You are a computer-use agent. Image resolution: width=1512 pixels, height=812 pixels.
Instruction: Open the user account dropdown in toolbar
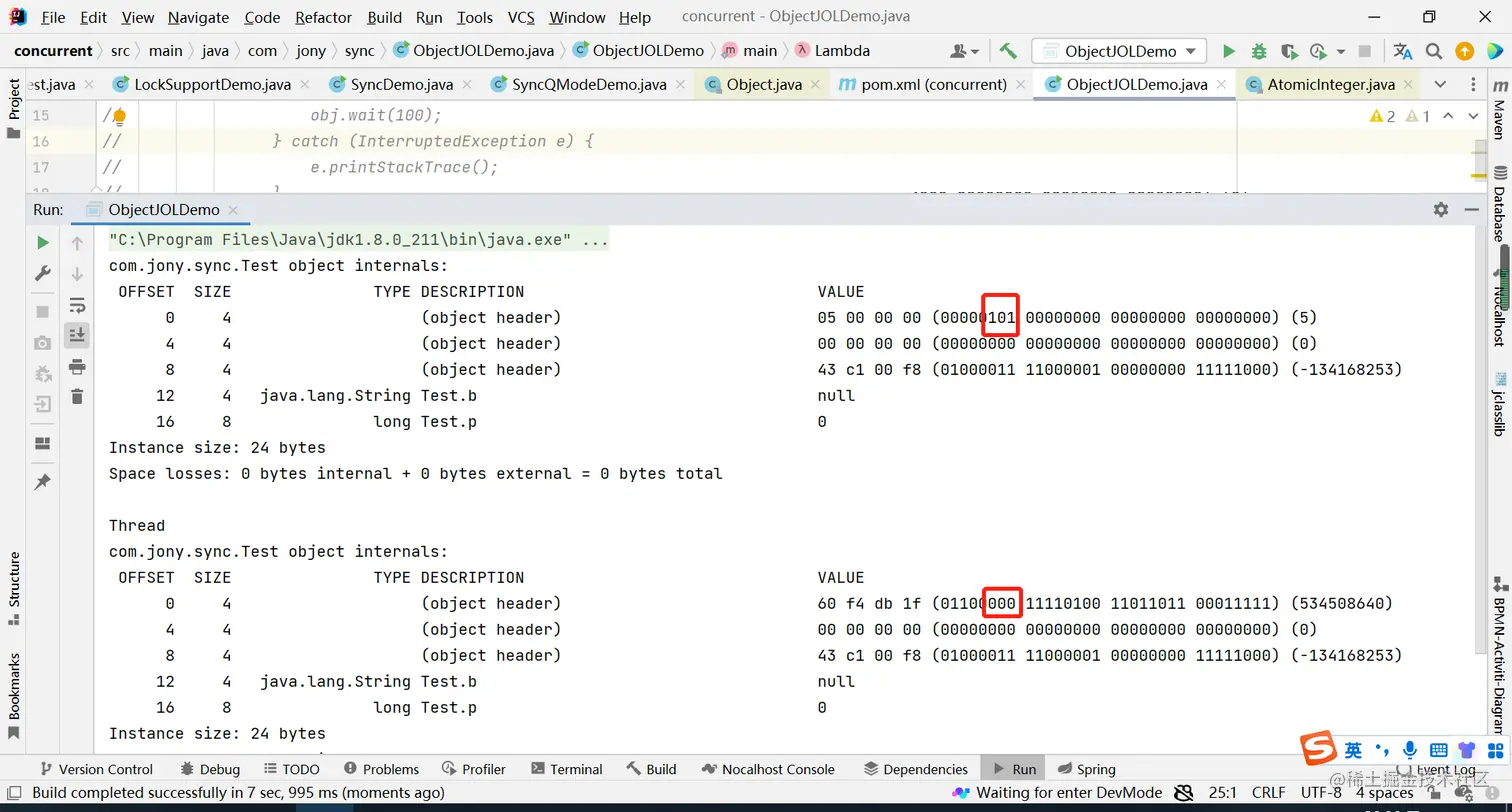tap(964, 51)
